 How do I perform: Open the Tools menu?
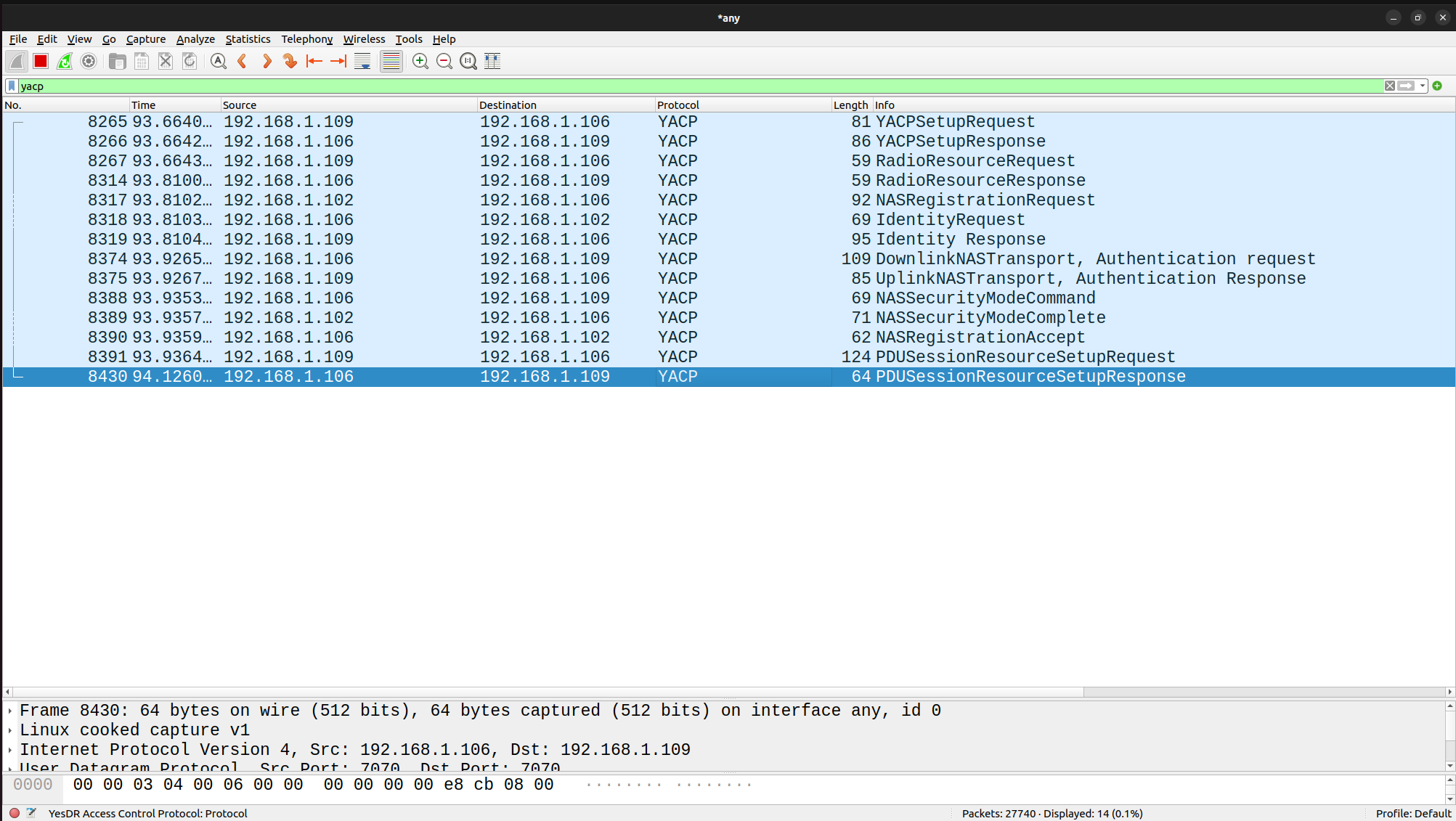[409, 39]
